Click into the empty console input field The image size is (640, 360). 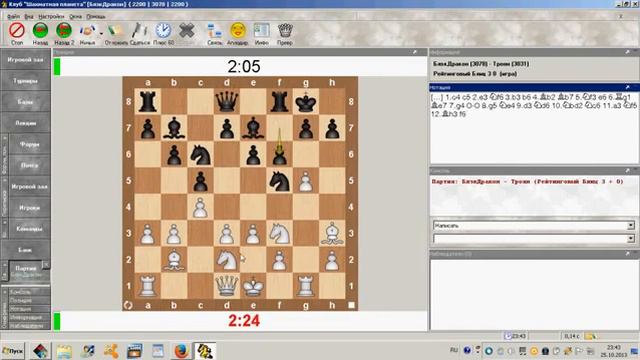click(530, 238)
